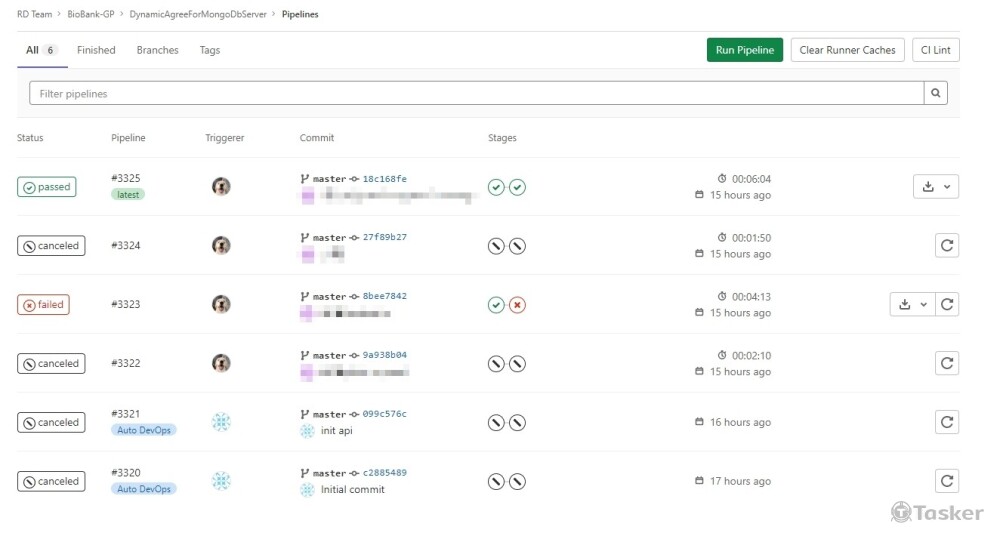The width and height of the screenshot is (1000, 533).
Task: Click canceled status badge for pipeline #3320
Action: 51,481
